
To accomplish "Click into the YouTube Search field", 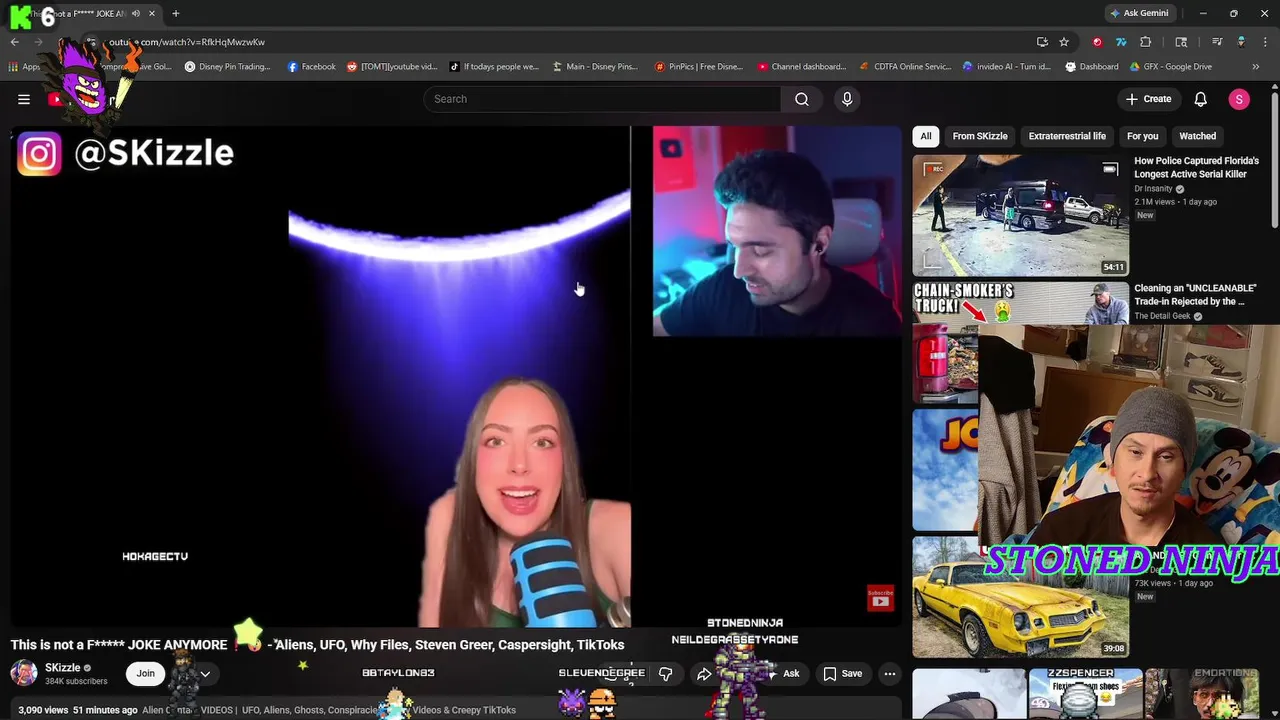I will pos(602,99).
